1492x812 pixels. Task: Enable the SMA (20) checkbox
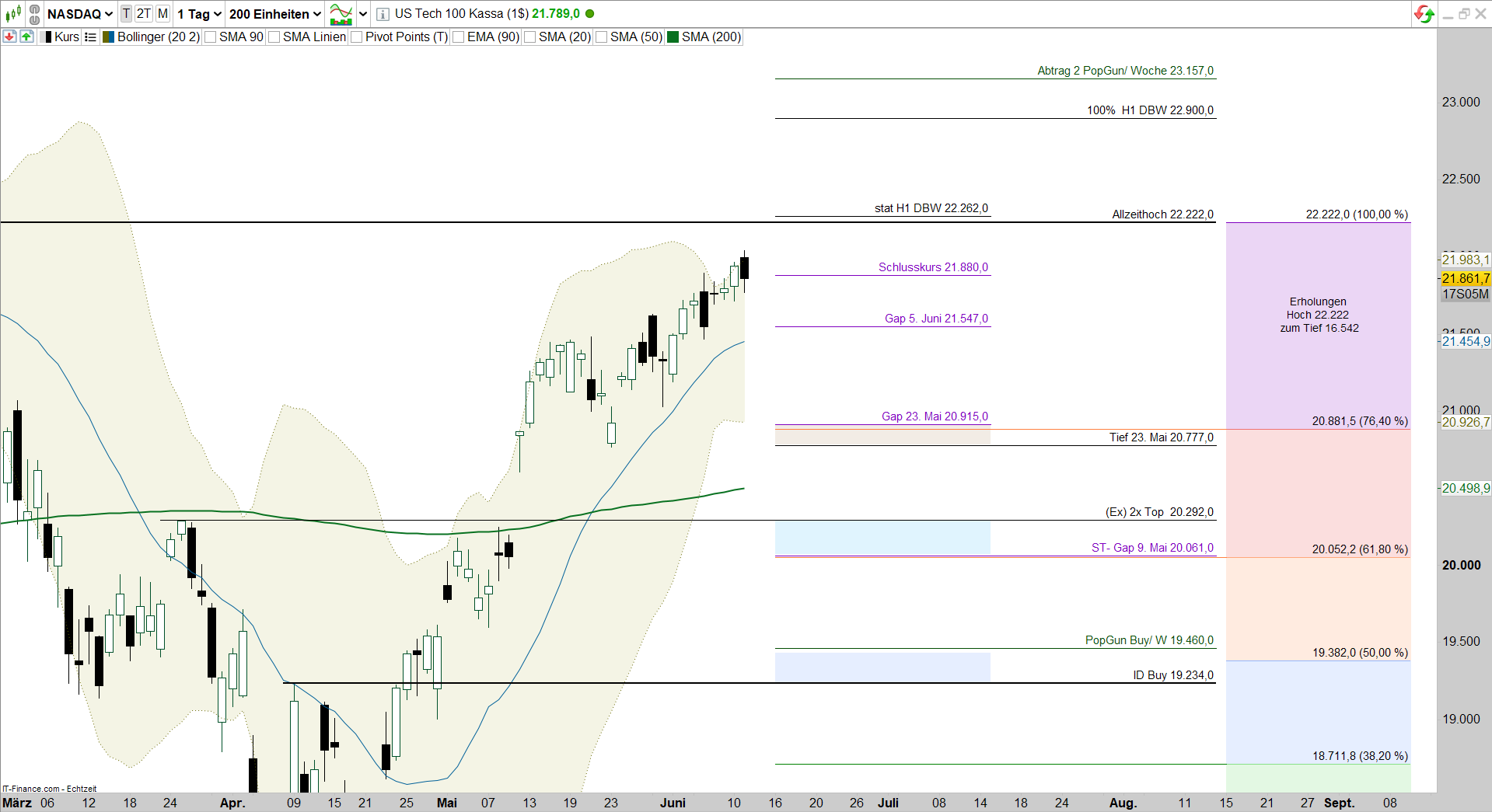(529, 37)
